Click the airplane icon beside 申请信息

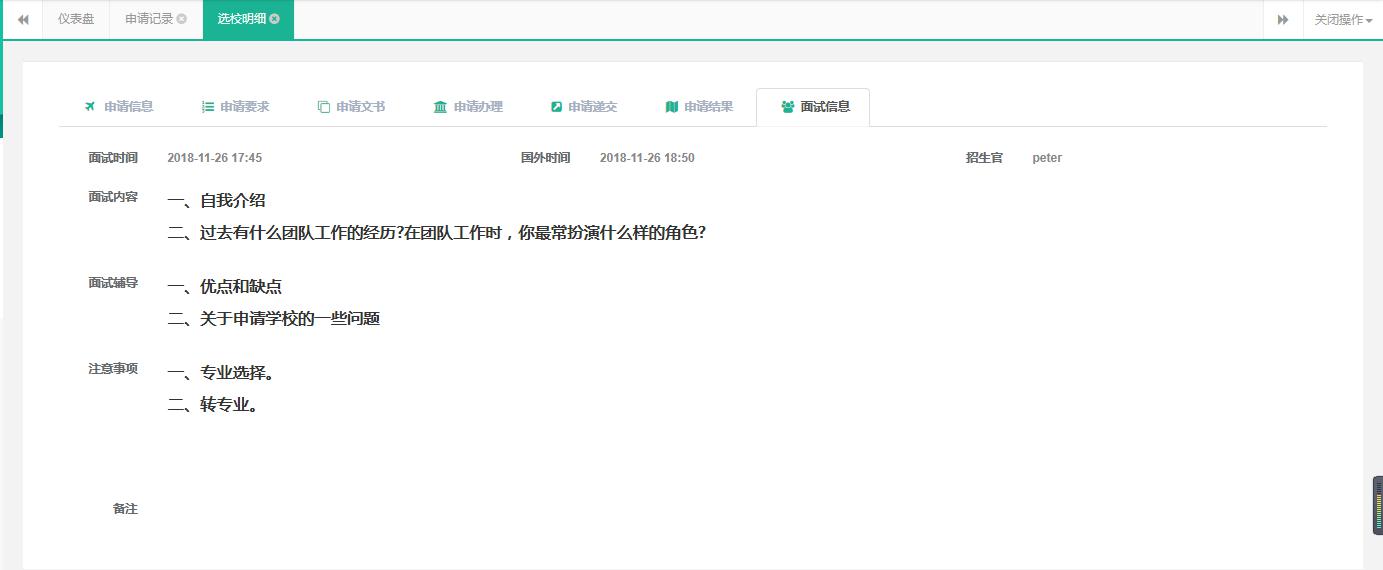[x=90, y=107]
